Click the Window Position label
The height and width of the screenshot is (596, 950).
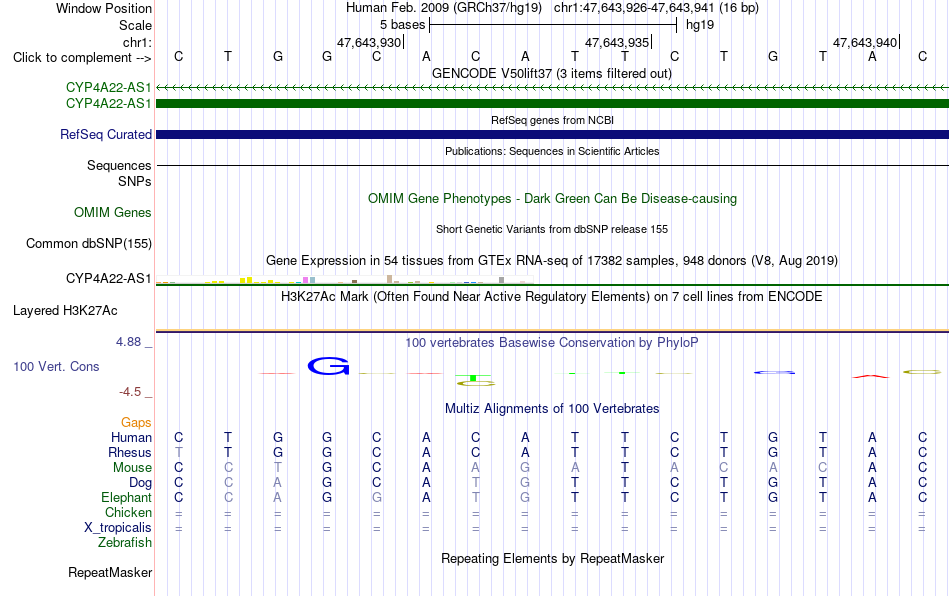click(104, 8)
